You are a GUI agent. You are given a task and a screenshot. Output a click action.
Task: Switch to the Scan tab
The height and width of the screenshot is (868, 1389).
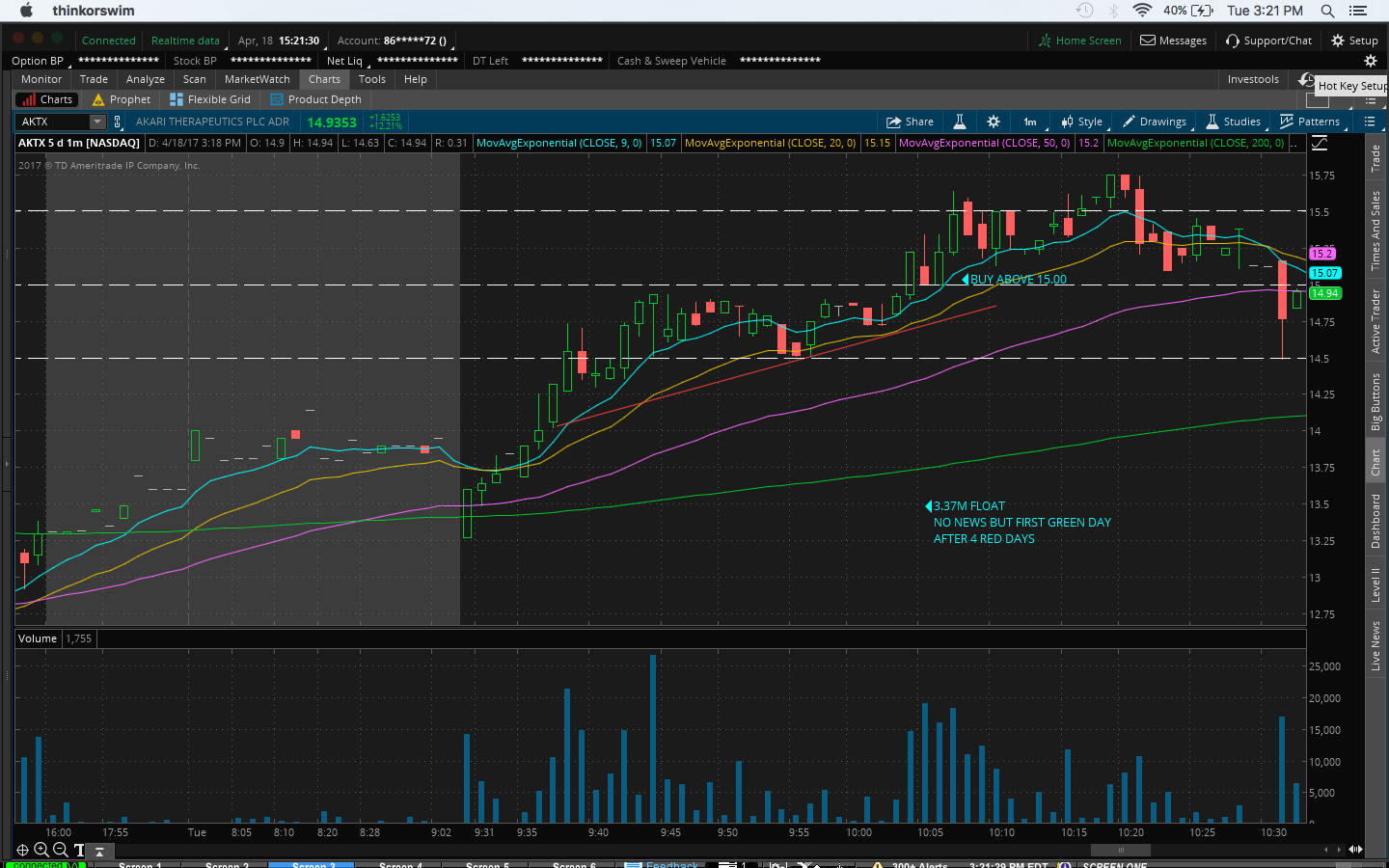[194, 79]
